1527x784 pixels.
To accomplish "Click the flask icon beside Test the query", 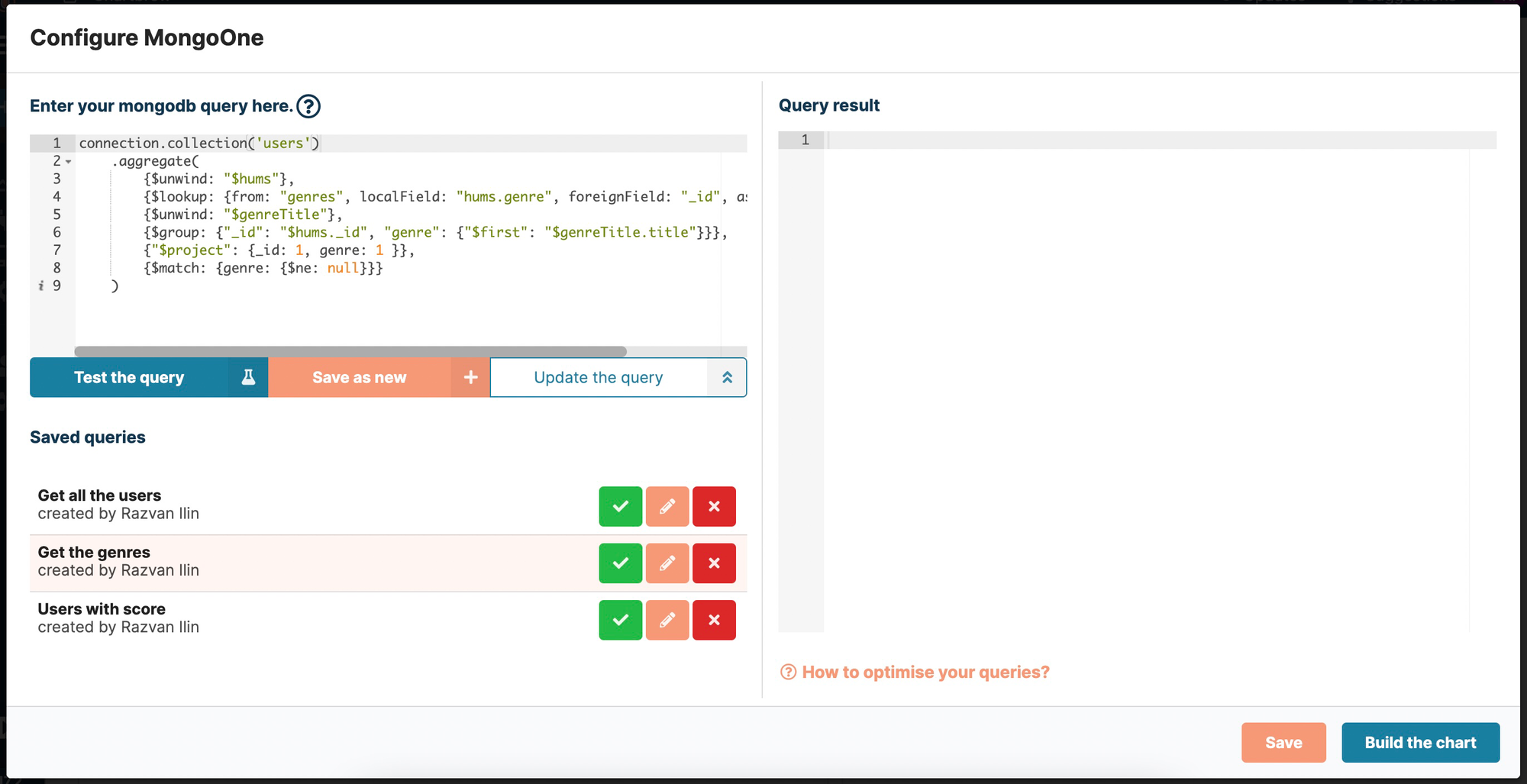I will tap(247, 376).
